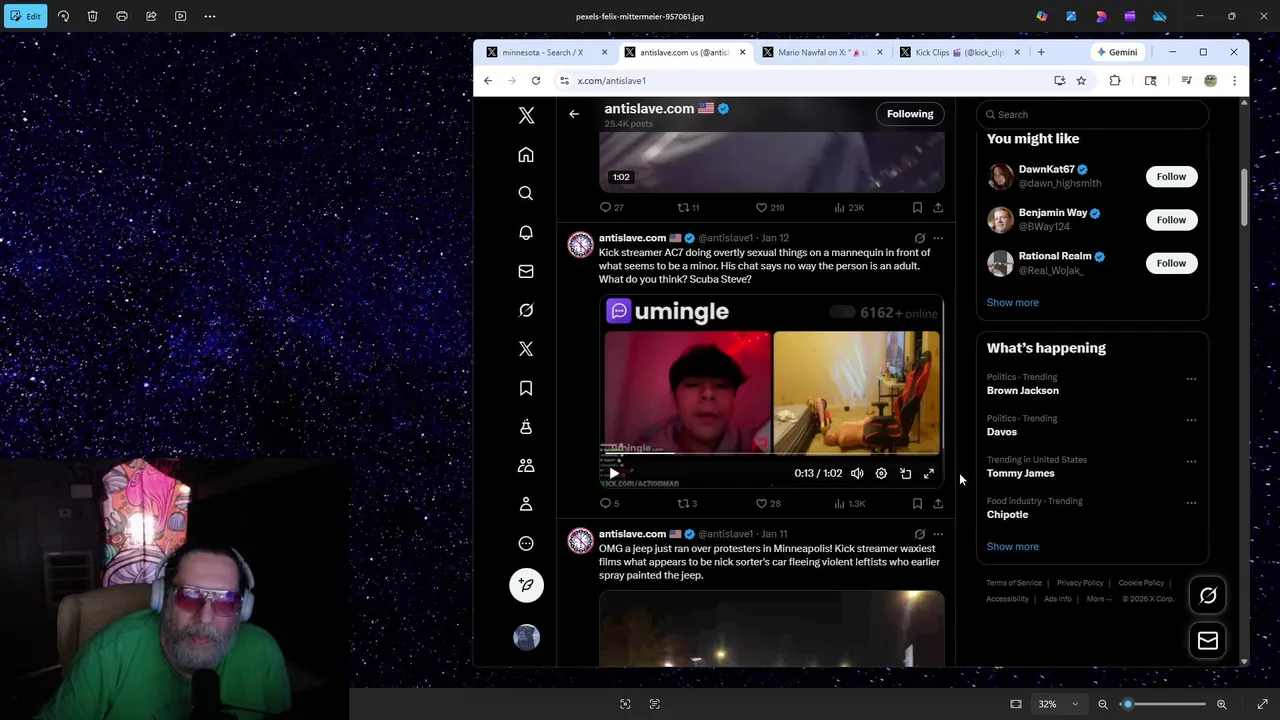Screen dimensions: 1280x720
Task: Open Chipotle trend options menu
Action: point(1191,503)
